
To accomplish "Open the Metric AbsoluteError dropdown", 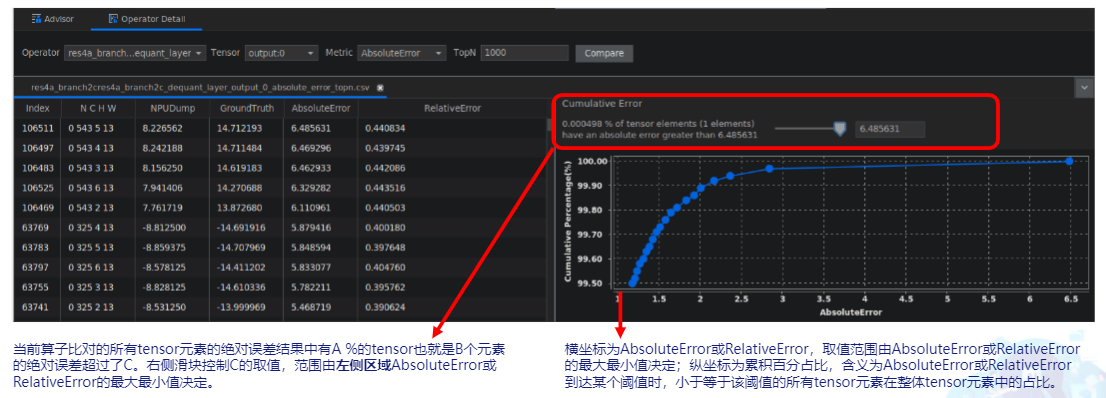I will (x=402, y=53).
